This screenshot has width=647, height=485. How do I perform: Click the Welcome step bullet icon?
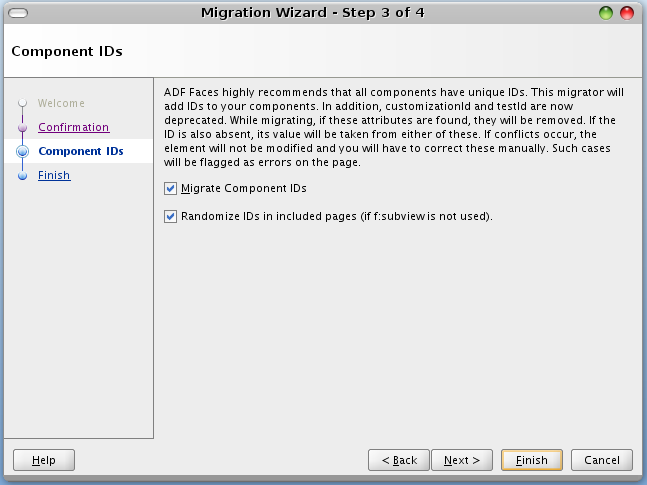click(x=22, y=103)
